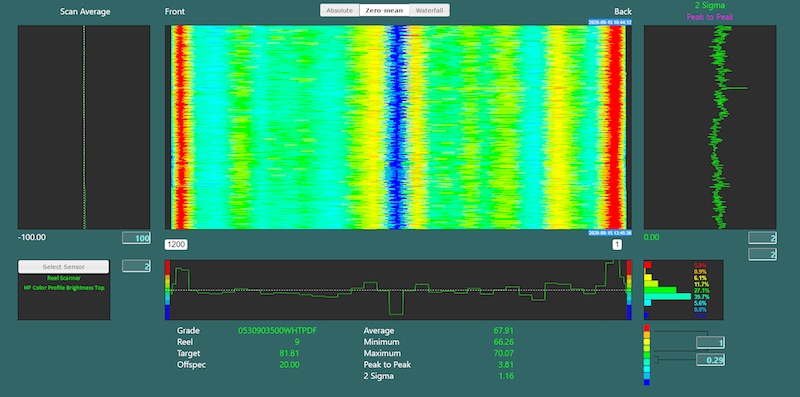Click the 2 Sigma trend chart
The height and width of the screenshot is (397, 800).
click(x=710, y=127)
